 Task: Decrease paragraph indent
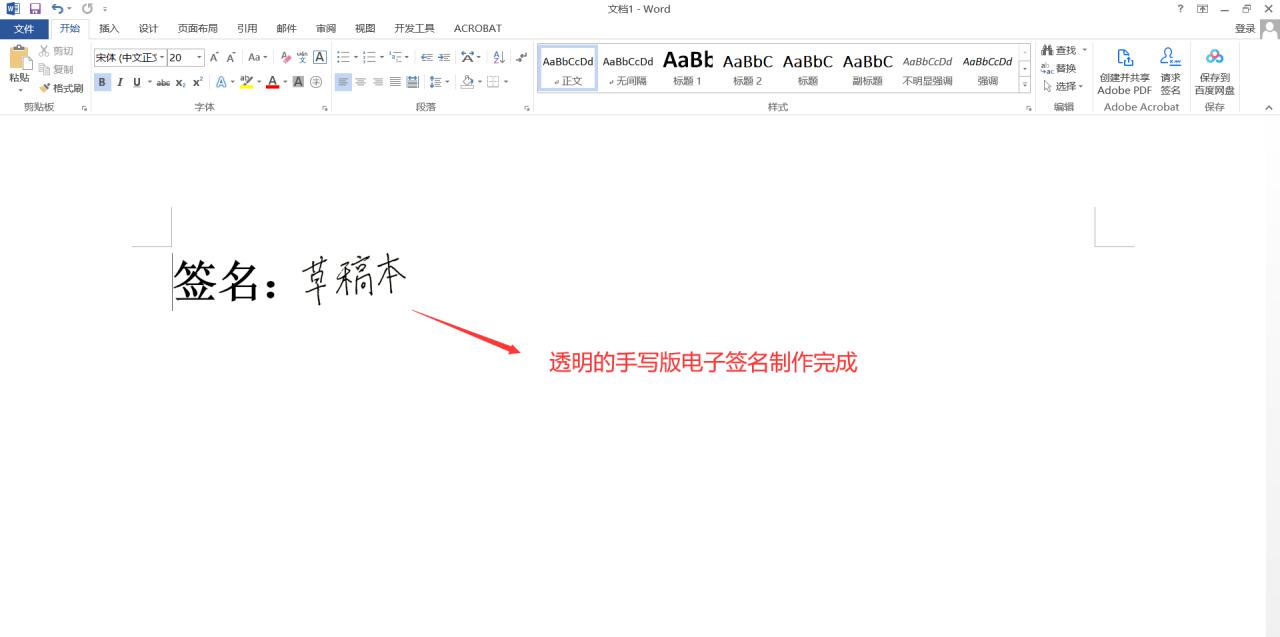[427, 57]
